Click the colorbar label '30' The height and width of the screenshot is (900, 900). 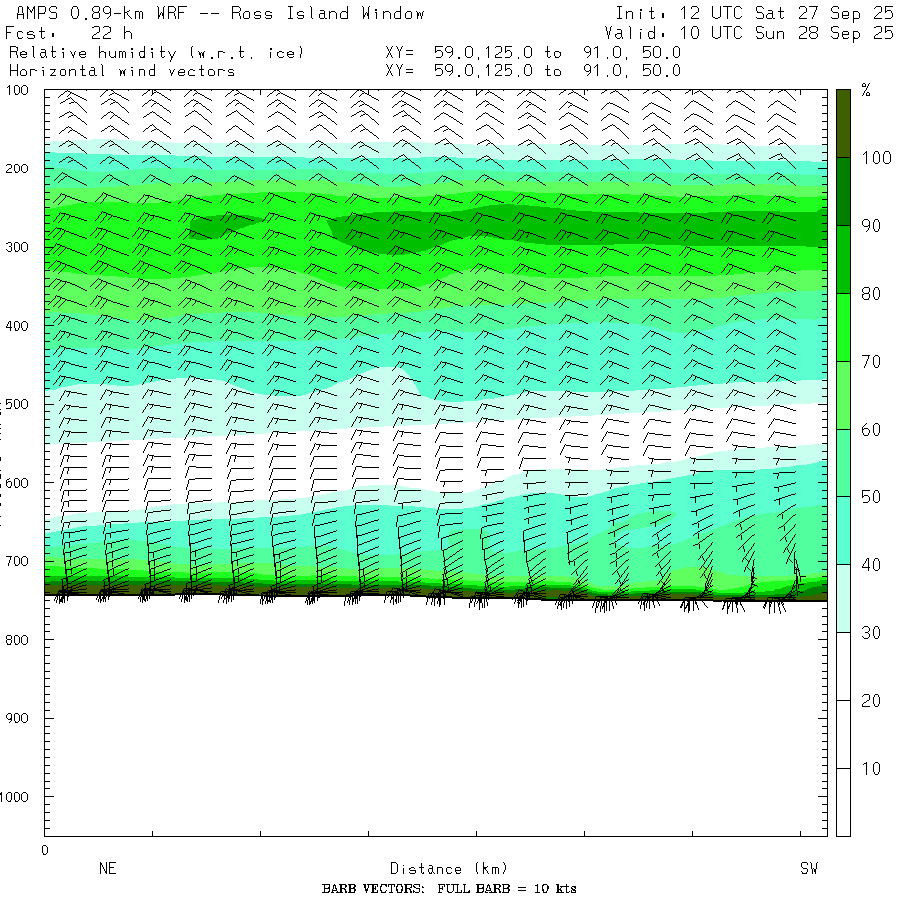(x=871, y=633)
